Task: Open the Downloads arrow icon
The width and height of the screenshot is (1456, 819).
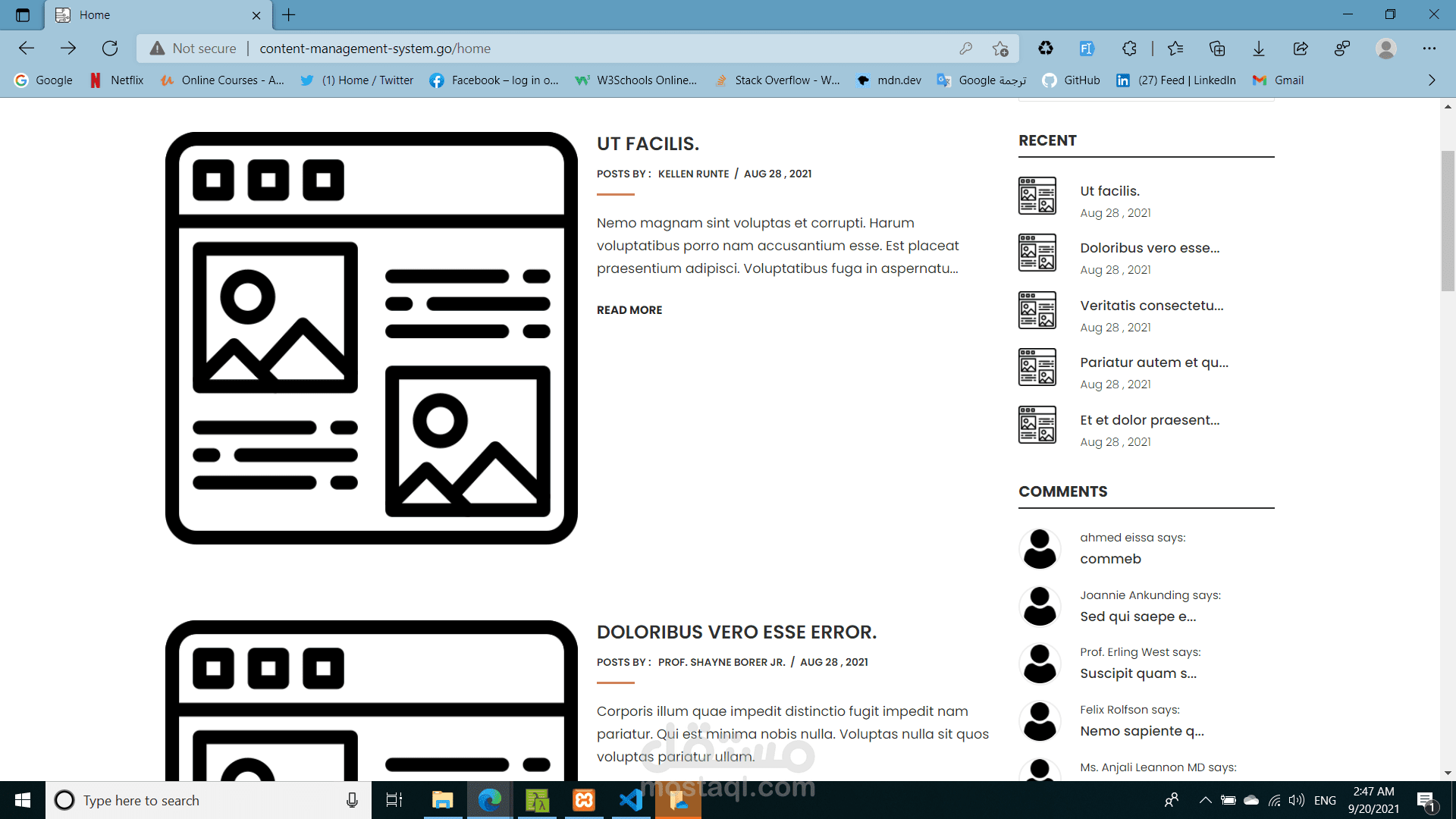Action: [1259, 49]
